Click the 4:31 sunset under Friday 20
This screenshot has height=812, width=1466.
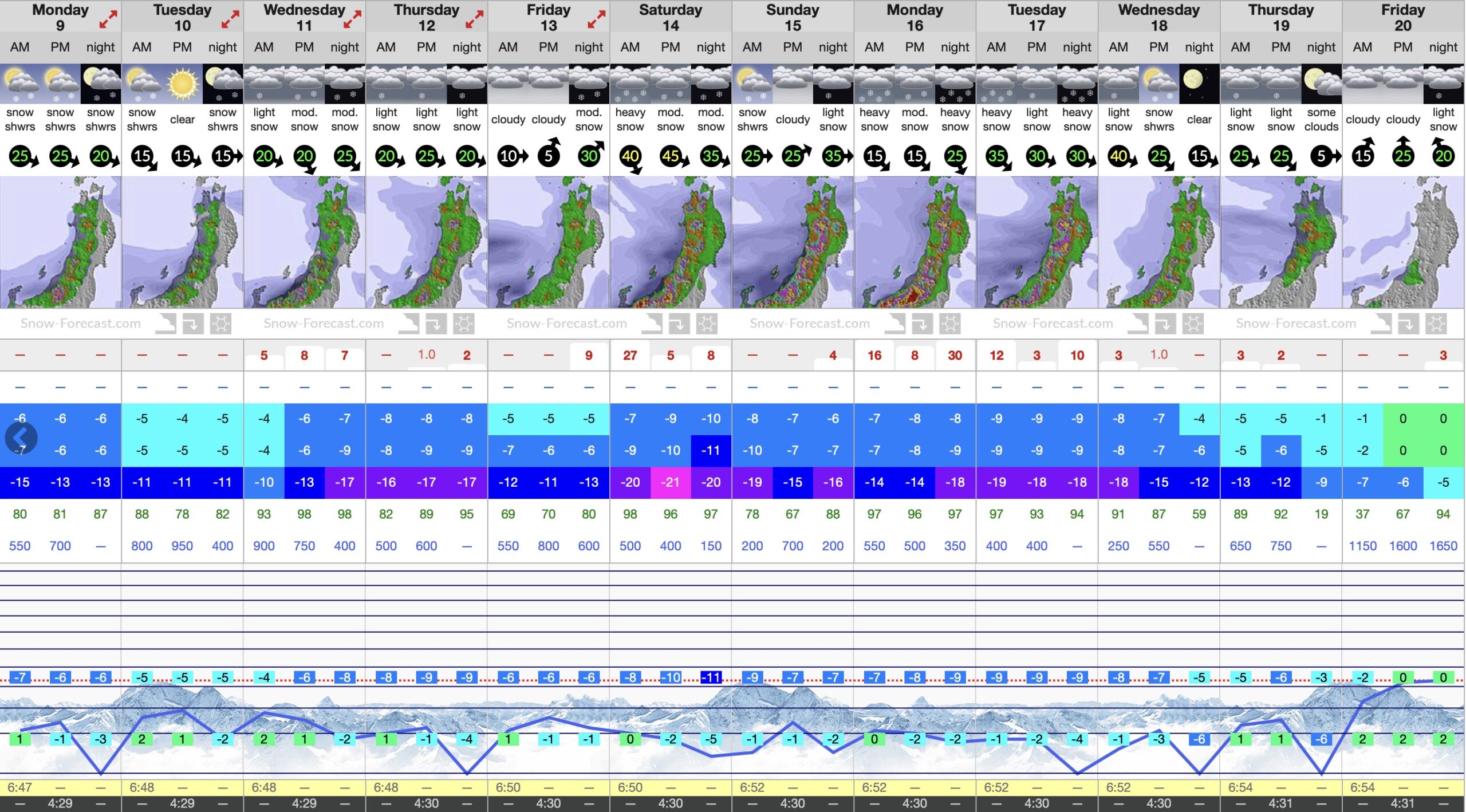[1403, 803]
